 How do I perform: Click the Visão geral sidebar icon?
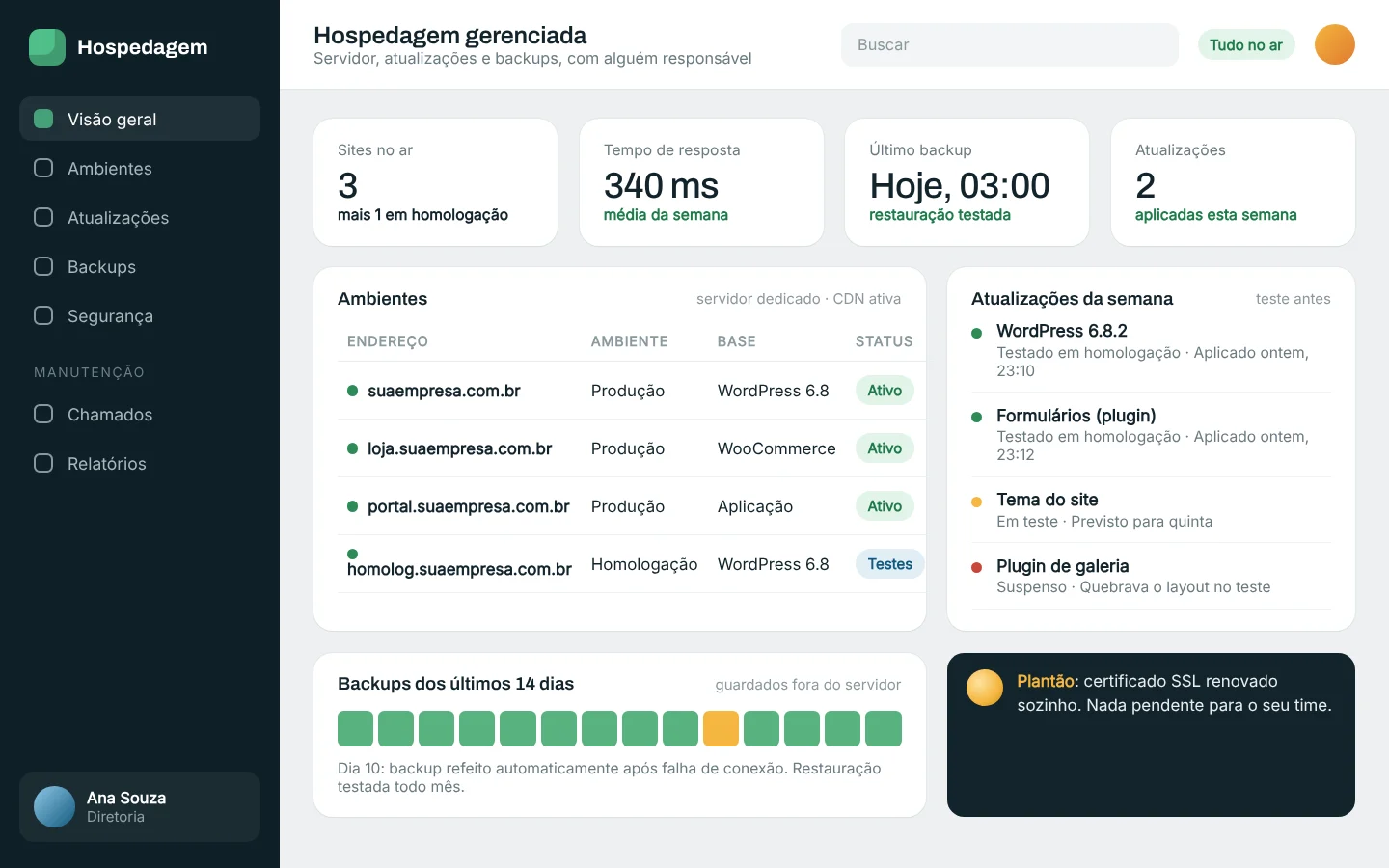click(43, 119)
